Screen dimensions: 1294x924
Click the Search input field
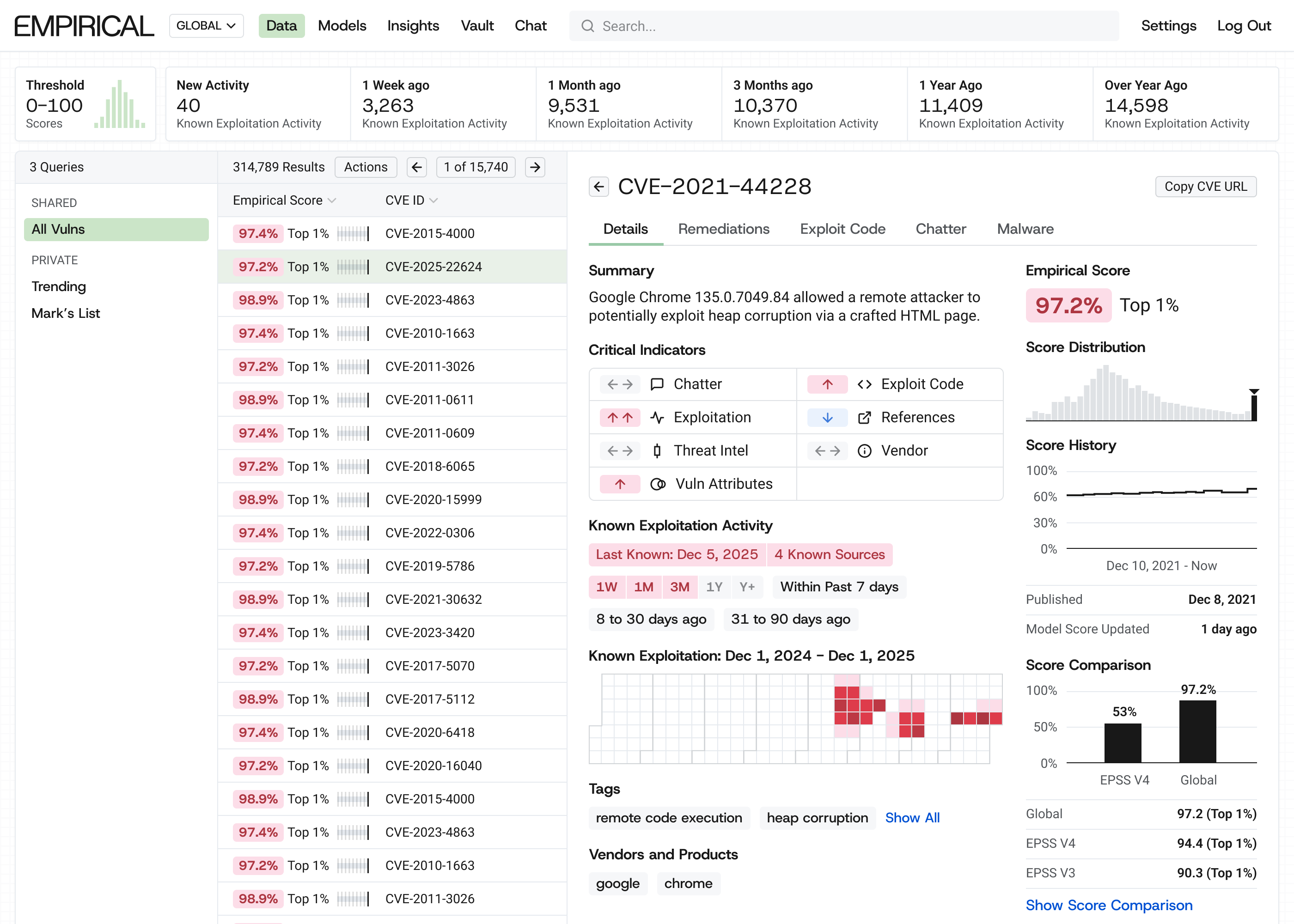click(x=843, y=25)
